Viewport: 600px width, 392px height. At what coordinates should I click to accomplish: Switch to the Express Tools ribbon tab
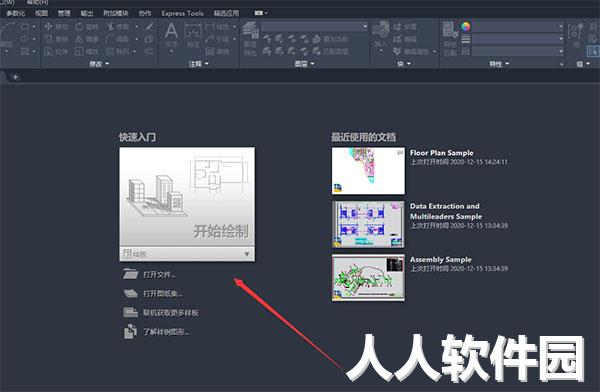(x=182, y=13)
